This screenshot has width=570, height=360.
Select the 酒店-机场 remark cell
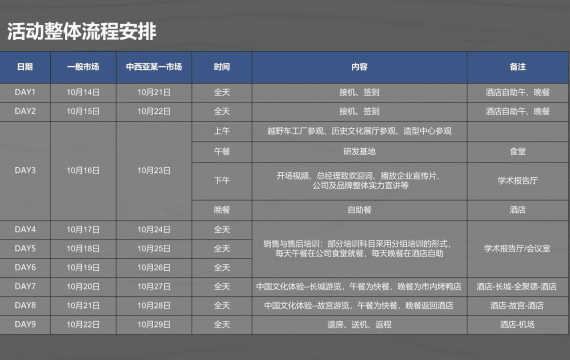point(518,324)
